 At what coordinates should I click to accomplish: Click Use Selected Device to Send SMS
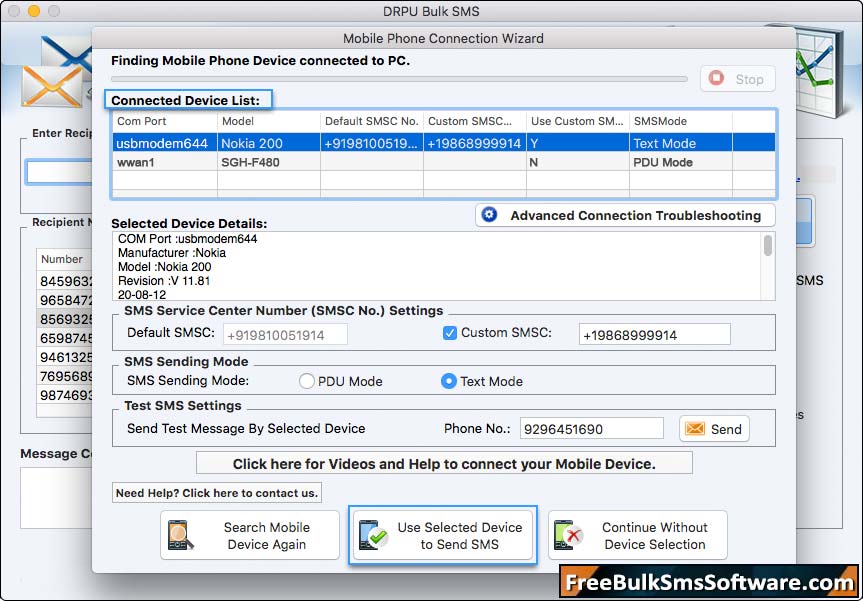pos(443,536)
